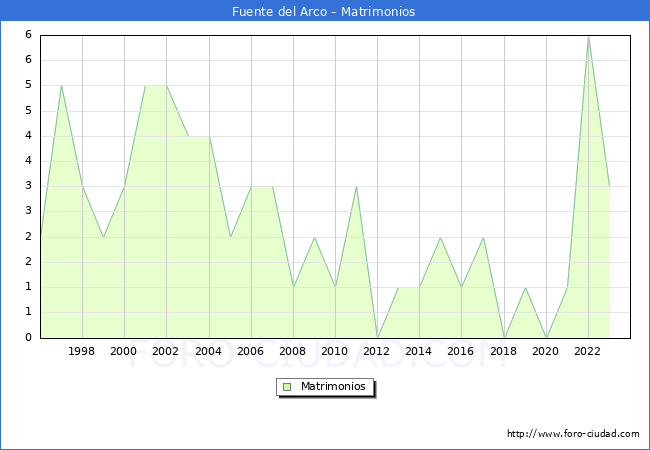The image size is (650, 450).
Task: Click the 2014 x-axis label
Action: 419,351
